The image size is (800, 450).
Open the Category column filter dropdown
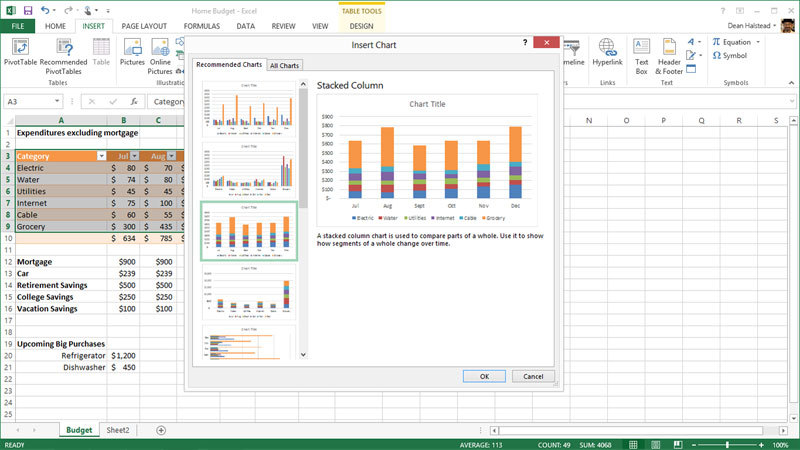point(100,157)
